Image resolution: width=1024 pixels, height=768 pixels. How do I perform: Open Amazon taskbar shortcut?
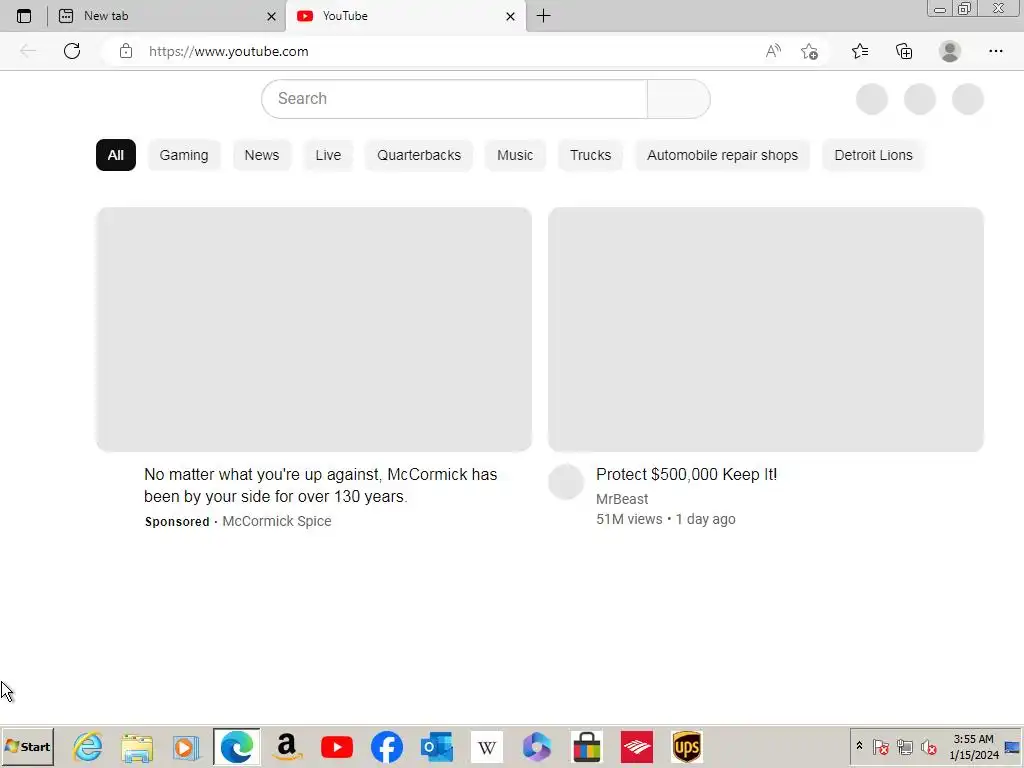coord(287,746)
